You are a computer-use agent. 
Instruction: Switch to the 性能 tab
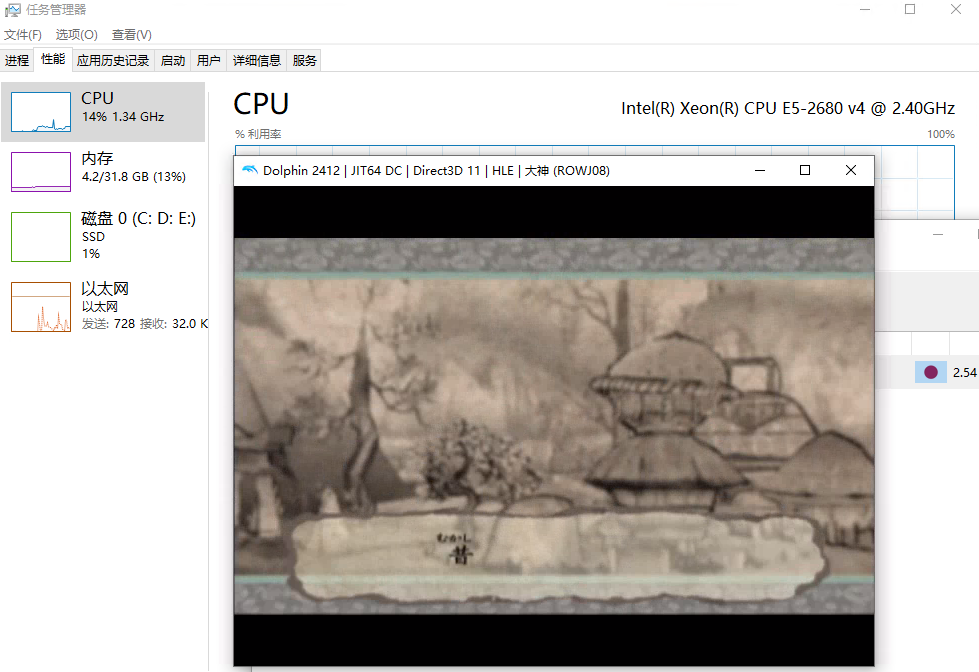coord(53,59)
